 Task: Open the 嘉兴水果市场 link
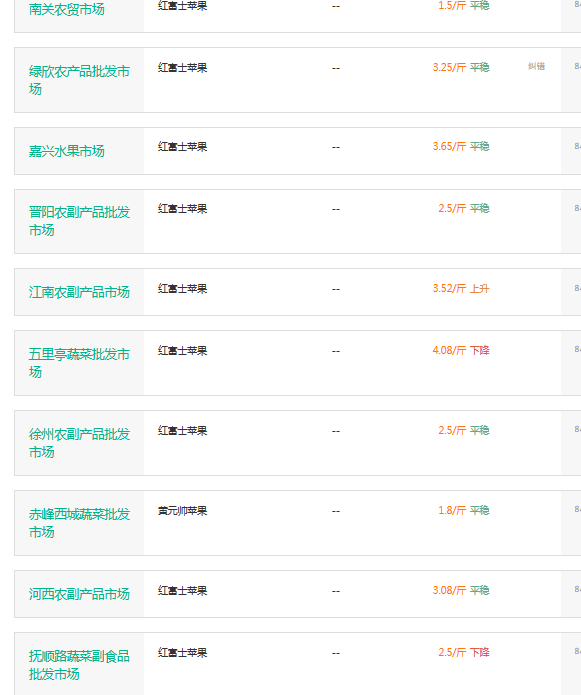66,151
